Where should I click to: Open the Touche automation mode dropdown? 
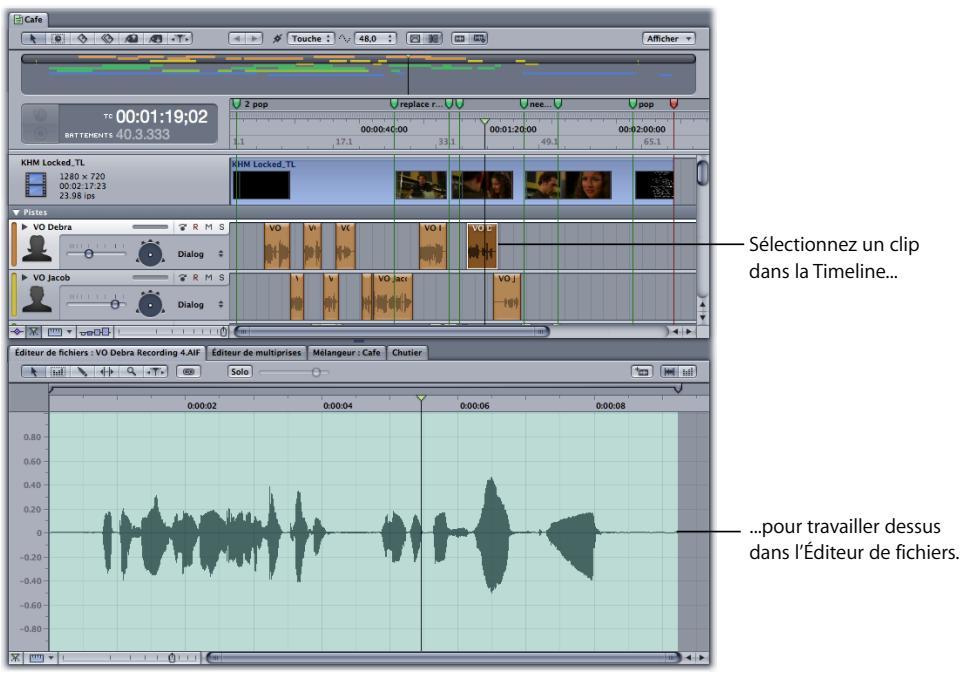(x=311, y=38)
